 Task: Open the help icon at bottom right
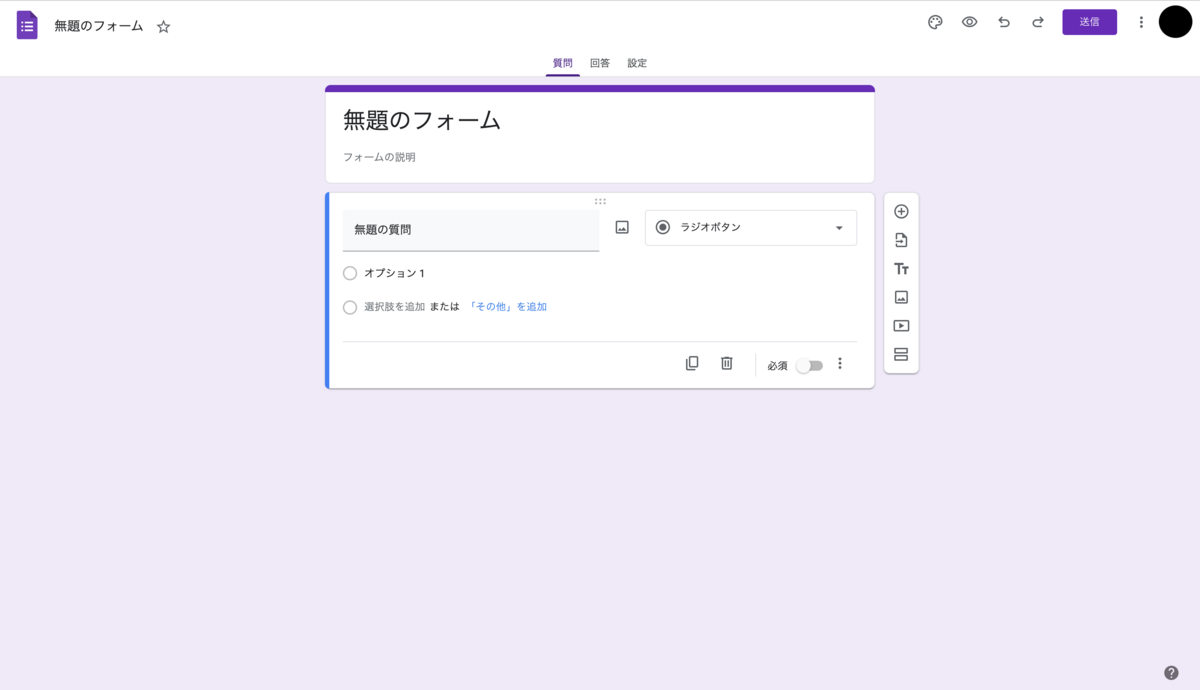(x=1171, y=673)
